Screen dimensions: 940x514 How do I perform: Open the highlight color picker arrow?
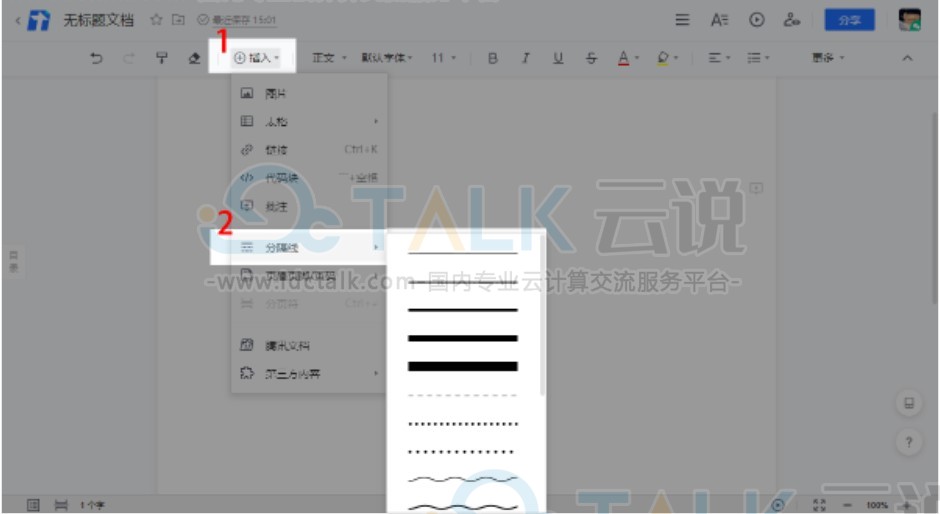[x=676, y=58]
